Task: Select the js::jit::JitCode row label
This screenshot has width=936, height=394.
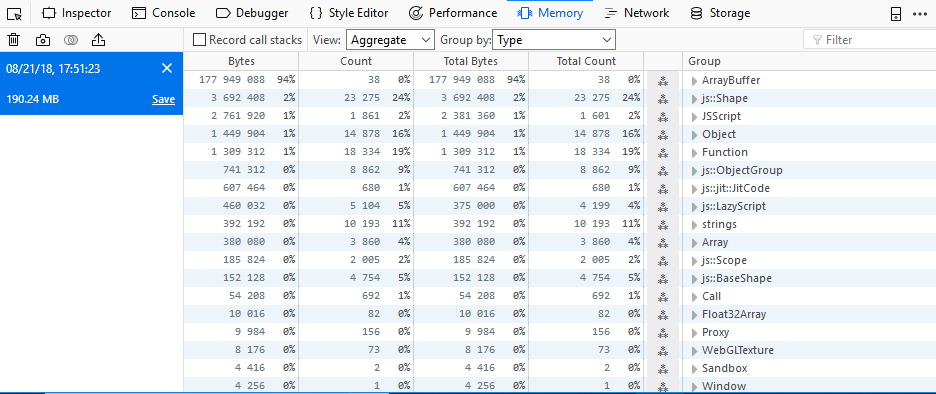Action: [736, 189]
